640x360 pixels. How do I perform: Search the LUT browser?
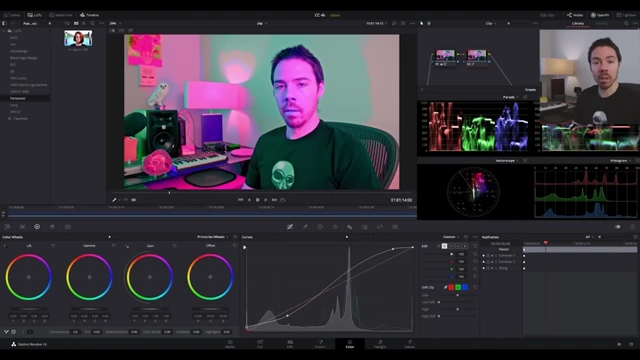93,24
